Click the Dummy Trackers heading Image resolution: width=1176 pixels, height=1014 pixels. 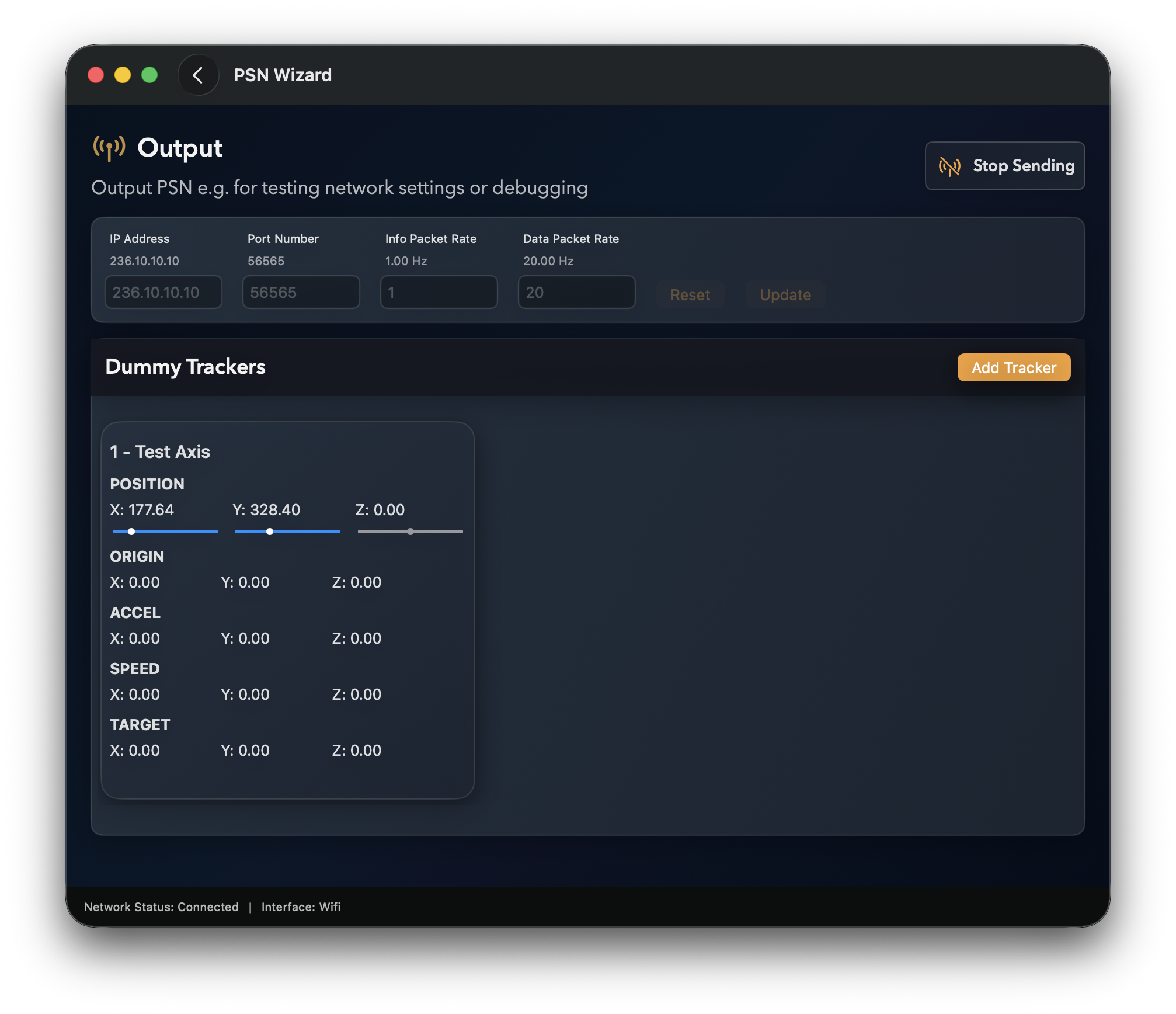coord(186,367)
